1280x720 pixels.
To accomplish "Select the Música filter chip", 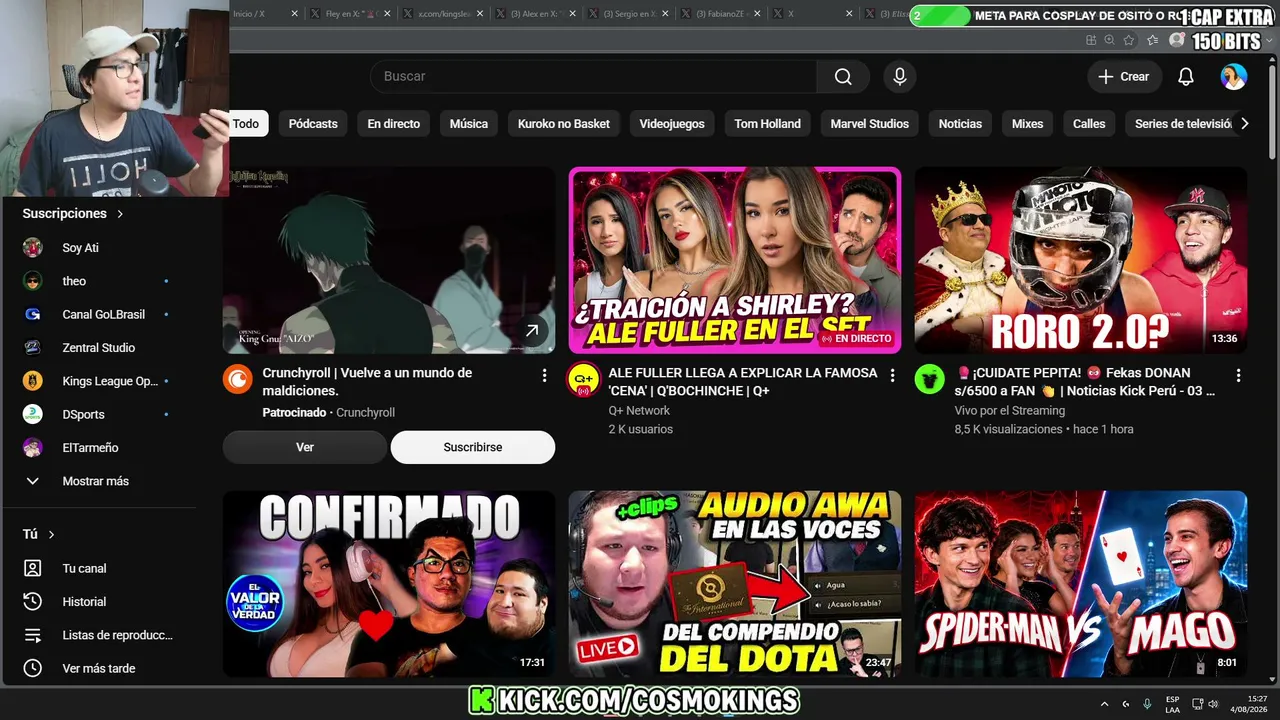I will point(468,124).
